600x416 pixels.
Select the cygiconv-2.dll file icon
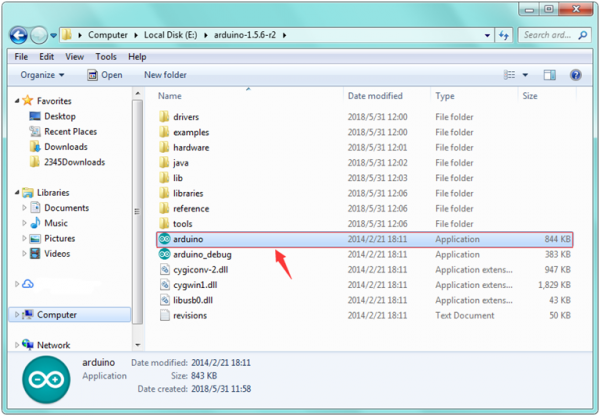coord(165,269)
